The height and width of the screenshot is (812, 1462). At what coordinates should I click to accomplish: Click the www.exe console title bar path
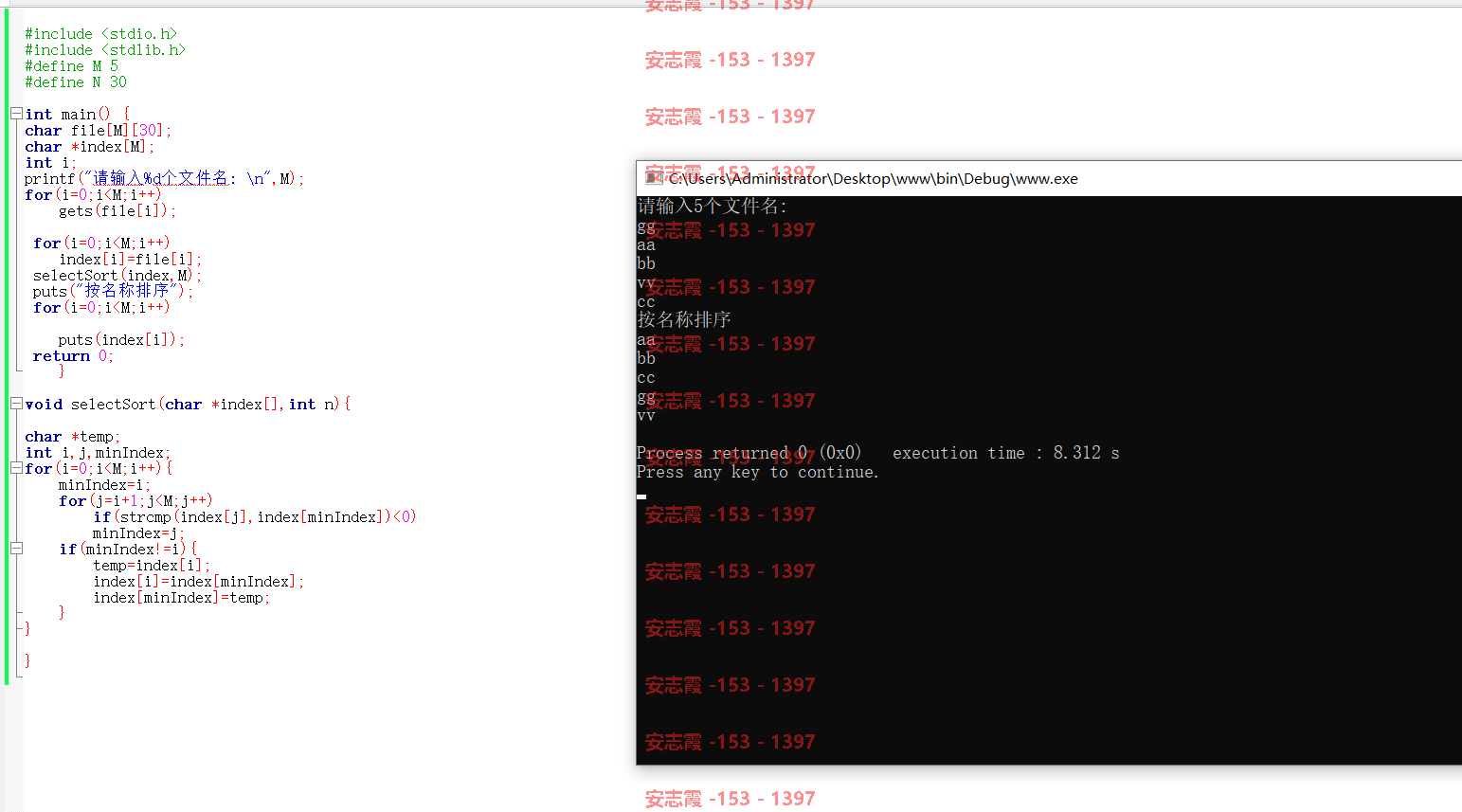[873, 179]
